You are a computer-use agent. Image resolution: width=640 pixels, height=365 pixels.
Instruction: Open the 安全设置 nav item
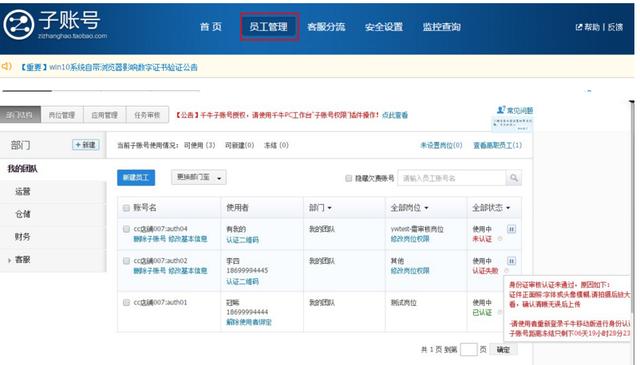pos(384,27)
